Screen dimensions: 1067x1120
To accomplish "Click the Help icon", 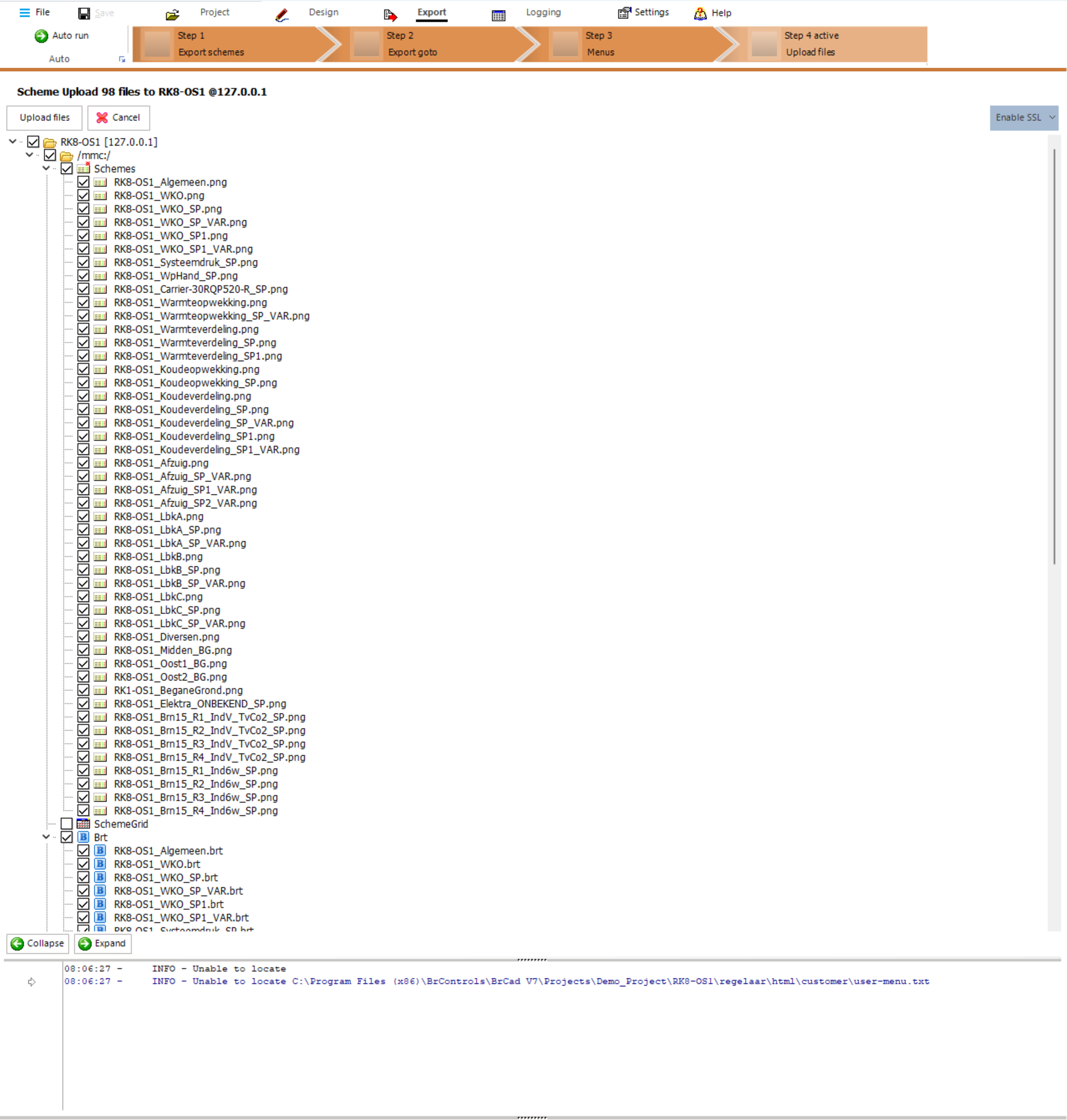I will (700, 13).
